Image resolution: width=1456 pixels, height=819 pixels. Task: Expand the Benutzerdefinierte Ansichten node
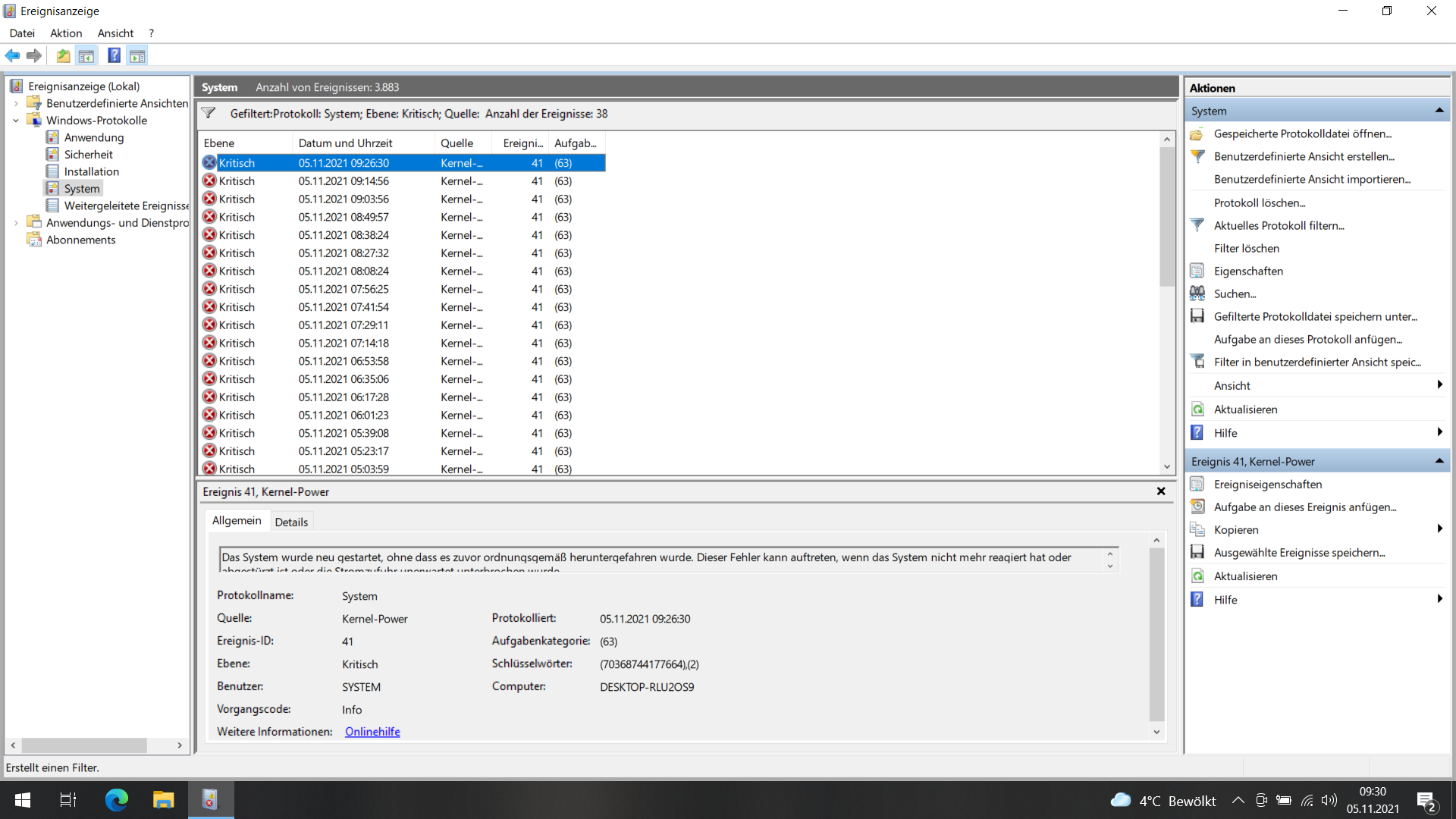(x=16, y=103)
